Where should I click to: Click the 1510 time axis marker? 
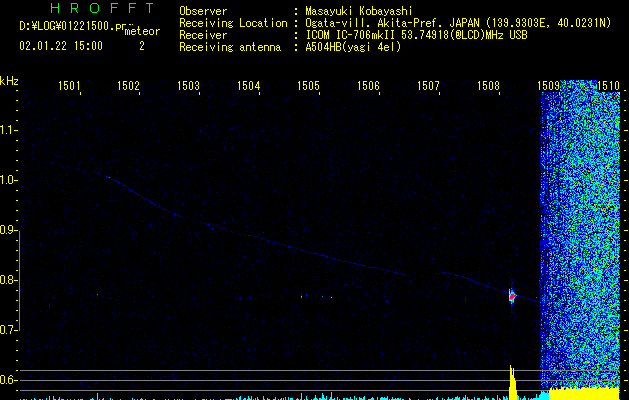[609, 85]
